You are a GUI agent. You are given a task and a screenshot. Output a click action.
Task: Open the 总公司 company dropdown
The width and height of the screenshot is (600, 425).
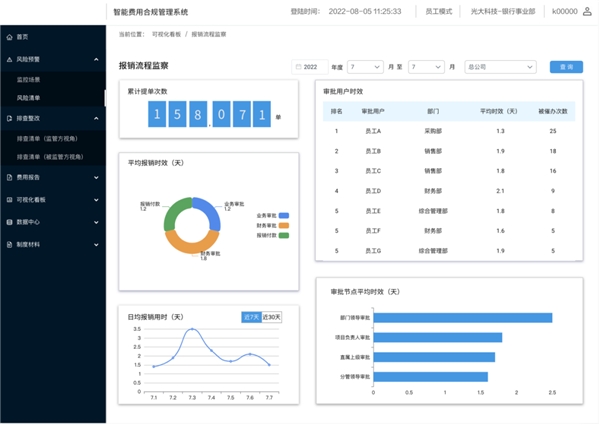pos(500,67)
